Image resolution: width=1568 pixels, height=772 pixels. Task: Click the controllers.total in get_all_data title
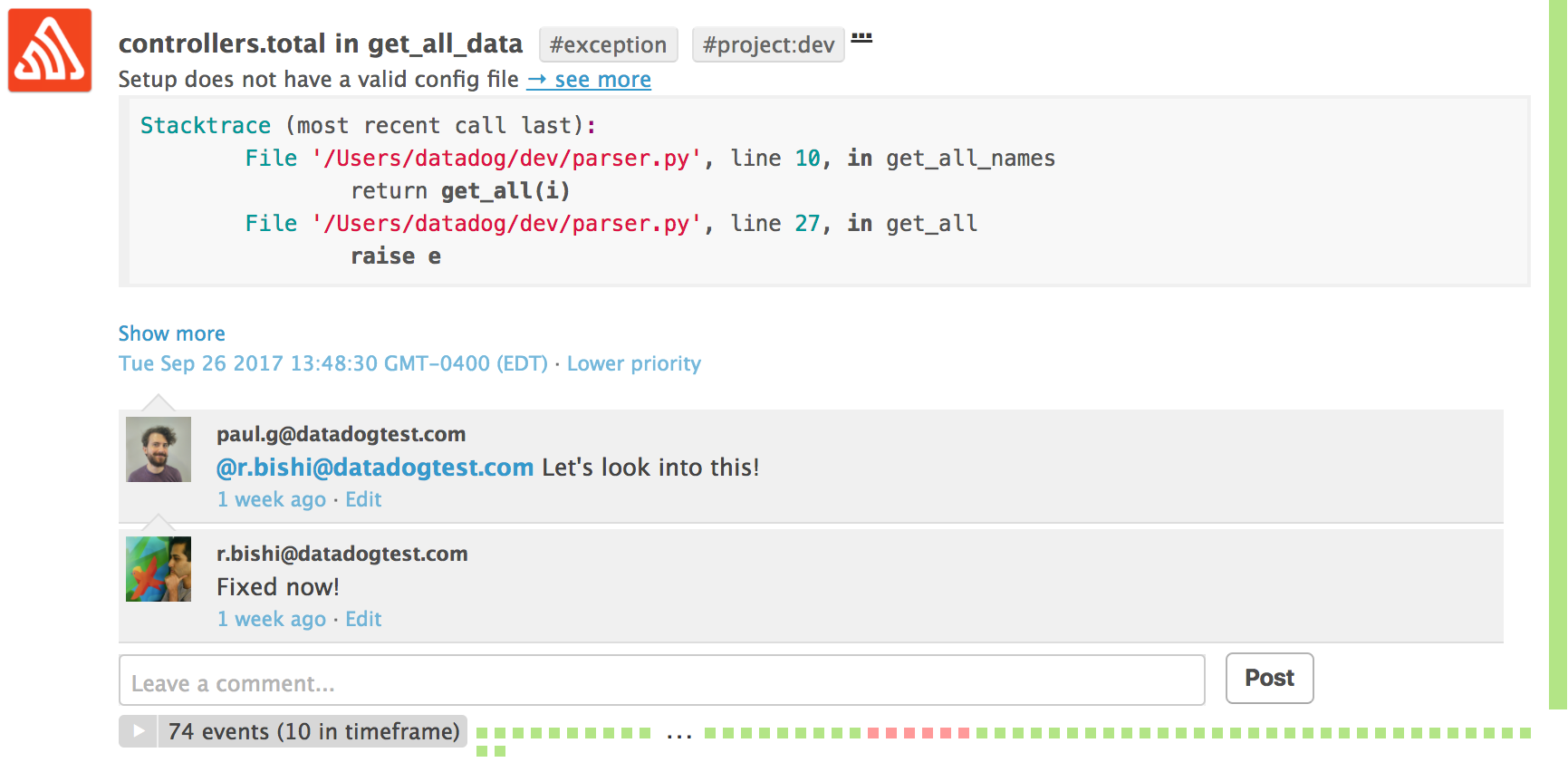click(321, 43)
